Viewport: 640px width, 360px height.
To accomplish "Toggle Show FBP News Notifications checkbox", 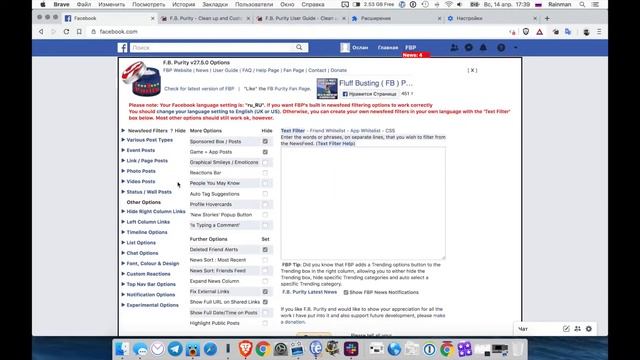I will (x=346, y=292).
